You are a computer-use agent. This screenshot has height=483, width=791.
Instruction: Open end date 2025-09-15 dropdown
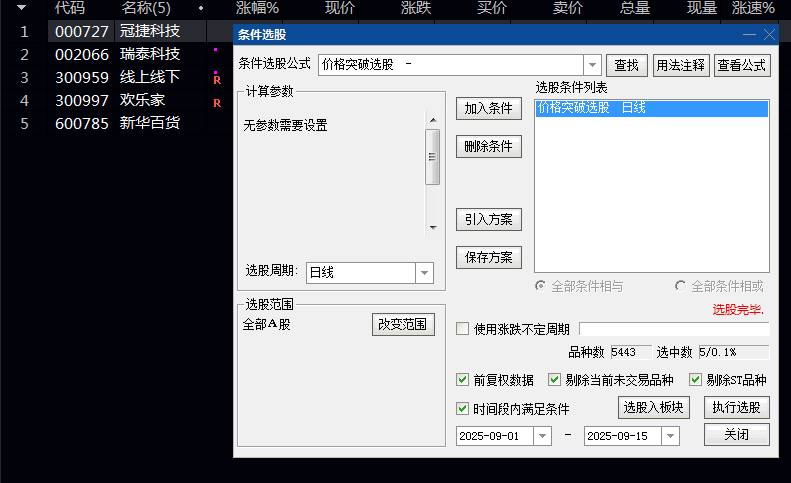click(670, 436)
